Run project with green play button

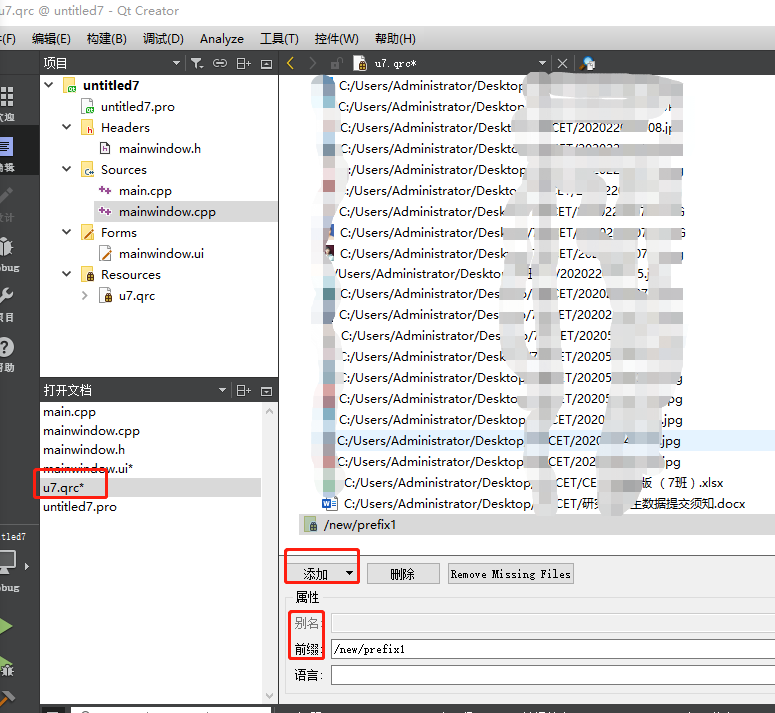(x=6, y=627)
